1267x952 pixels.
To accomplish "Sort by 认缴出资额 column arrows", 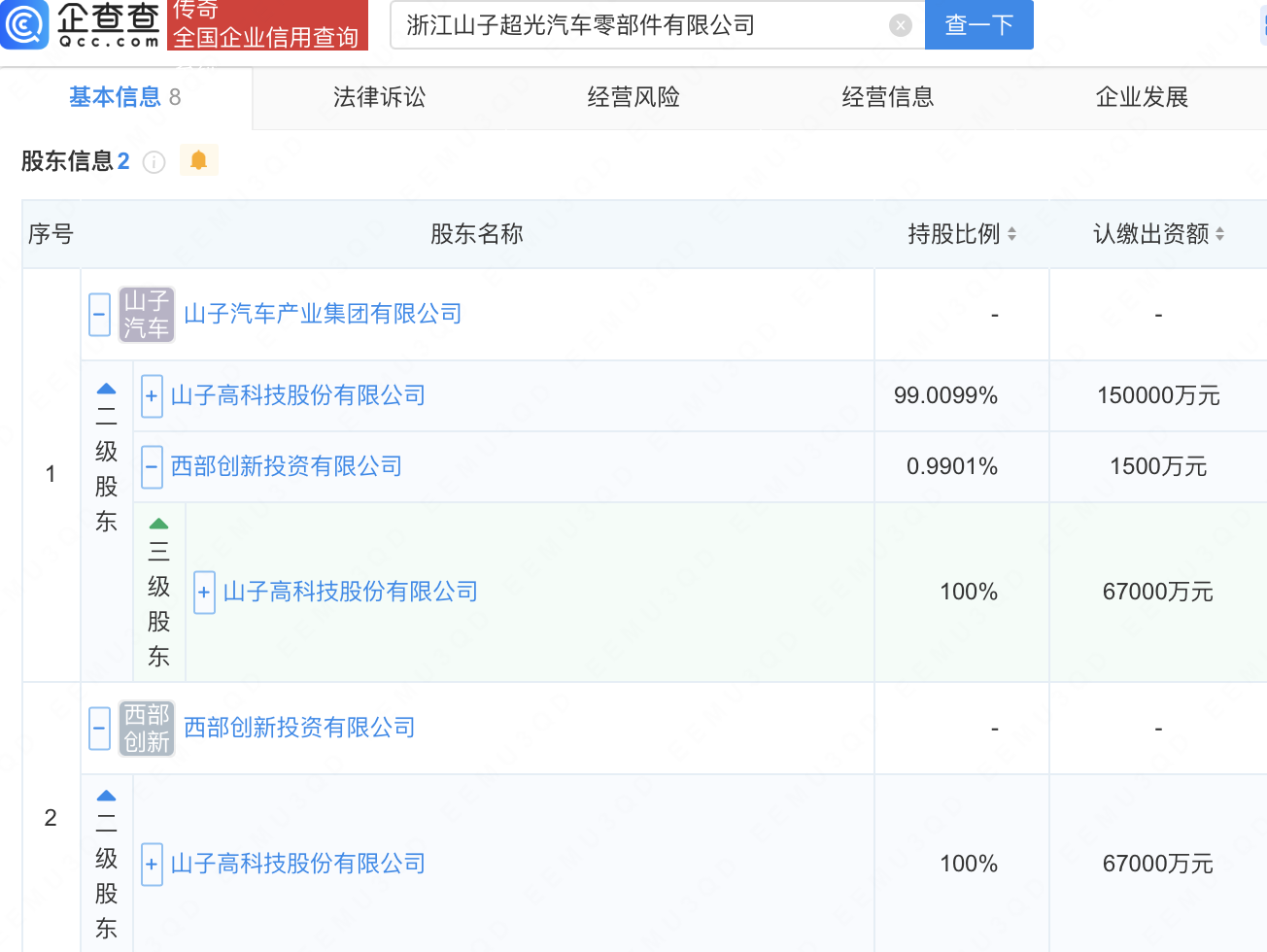I will 1219,234.
